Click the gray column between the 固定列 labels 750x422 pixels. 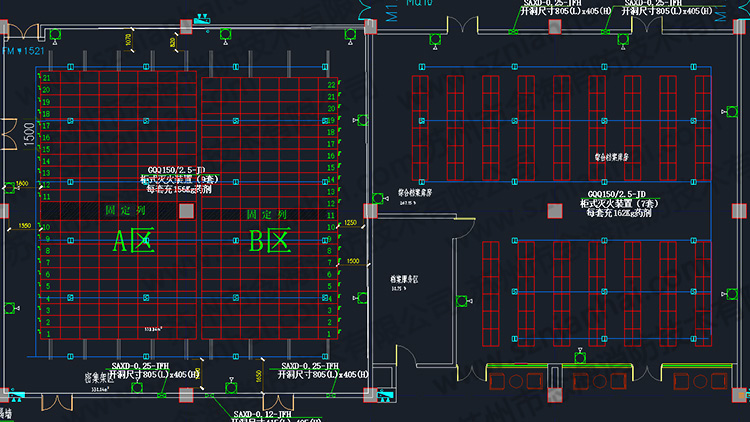(x=186, y=211)
